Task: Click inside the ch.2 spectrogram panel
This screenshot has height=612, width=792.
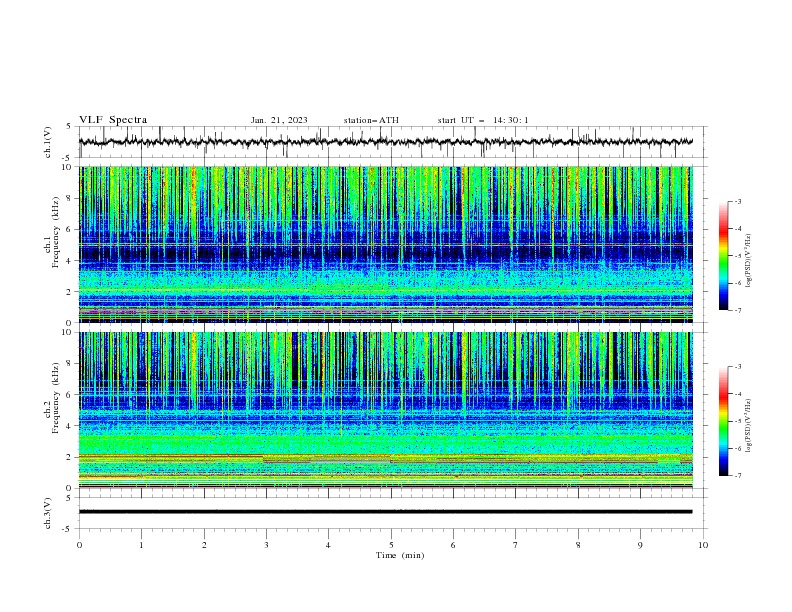Action: click(385, 410)
